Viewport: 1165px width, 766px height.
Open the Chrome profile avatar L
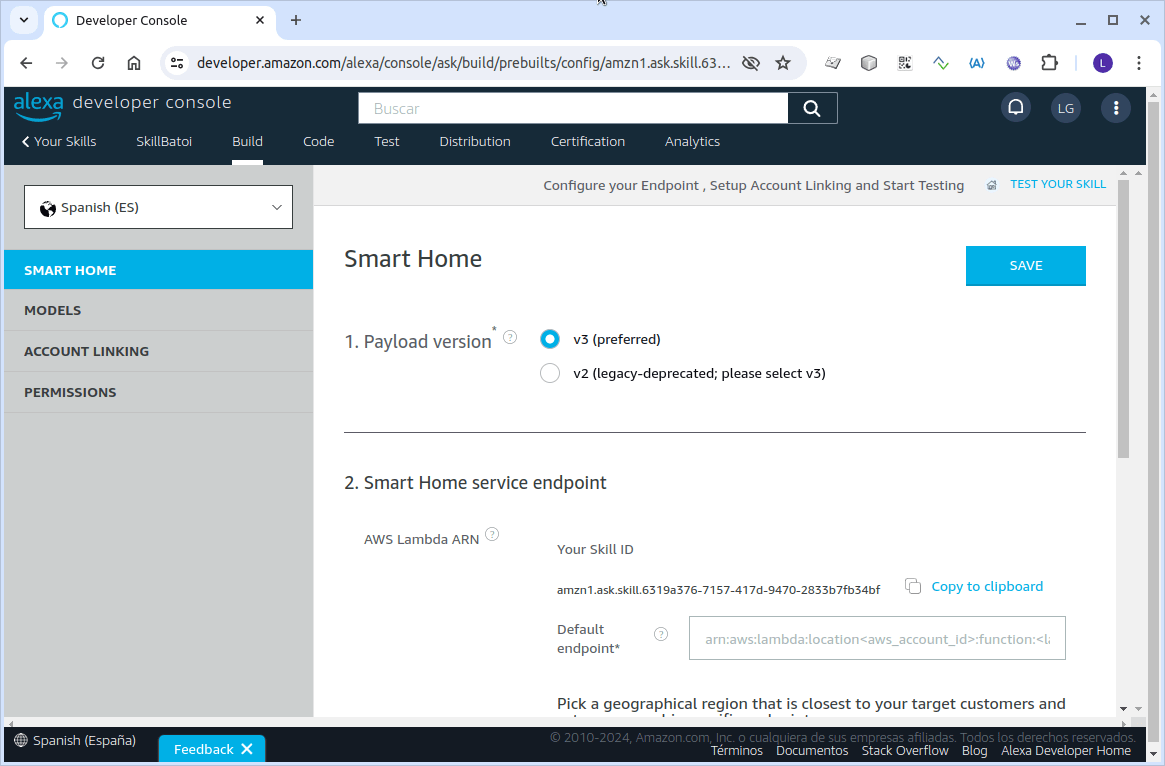click(1103, 63)
